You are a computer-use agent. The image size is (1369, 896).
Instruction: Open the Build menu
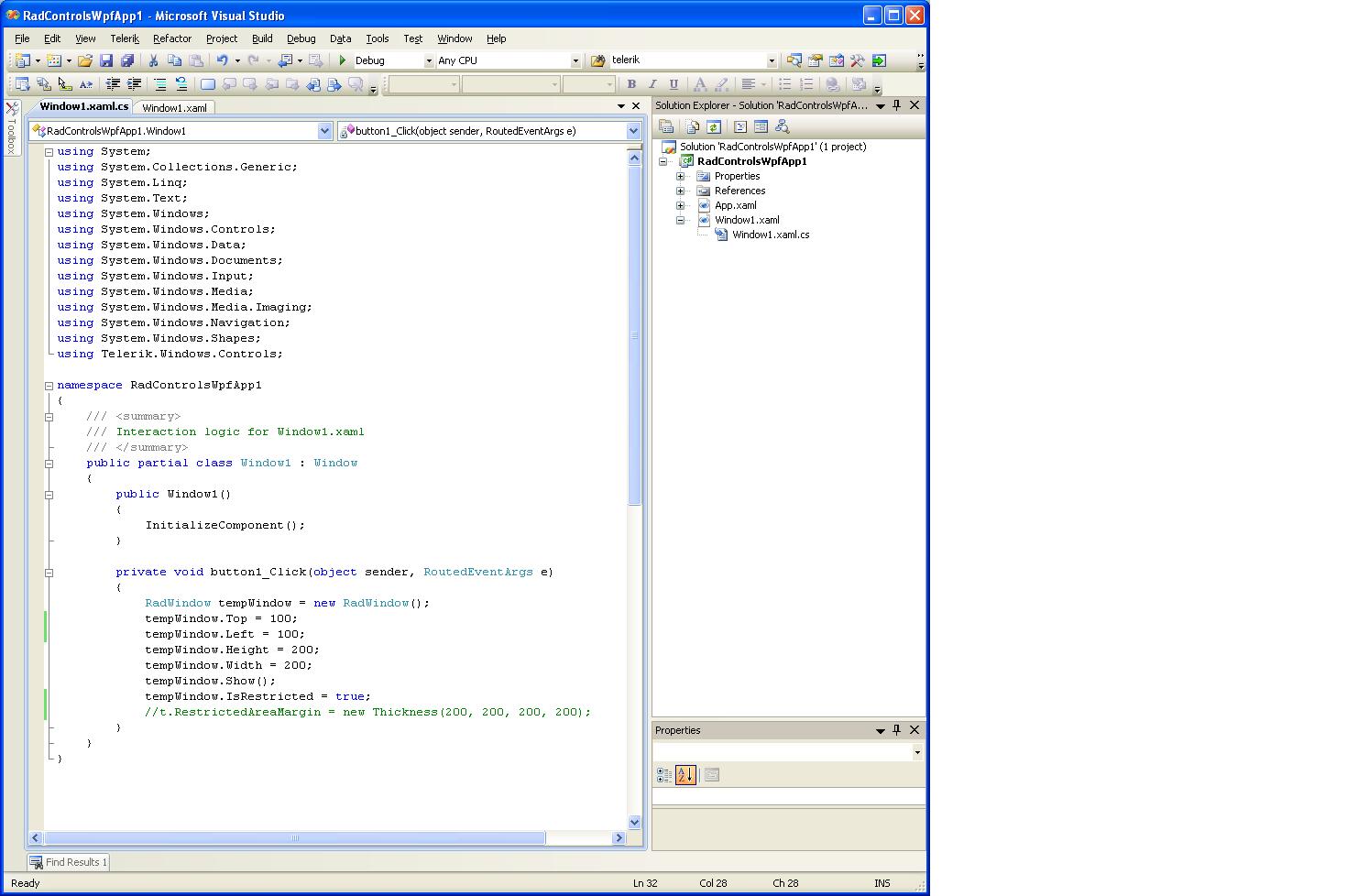pyautogui.click(x=262, y=38)
